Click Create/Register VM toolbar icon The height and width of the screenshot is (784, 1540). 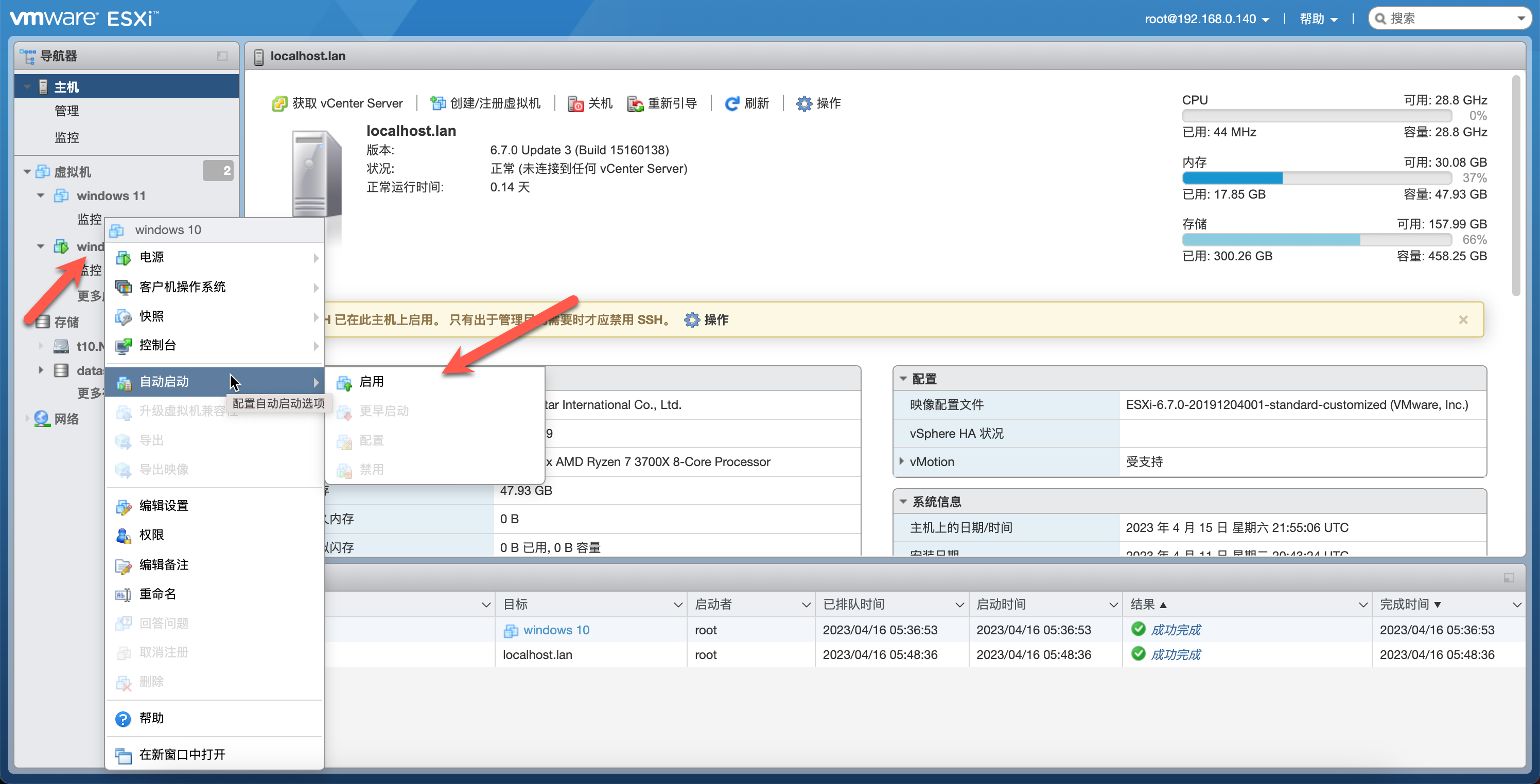click(x=438, y=103)
